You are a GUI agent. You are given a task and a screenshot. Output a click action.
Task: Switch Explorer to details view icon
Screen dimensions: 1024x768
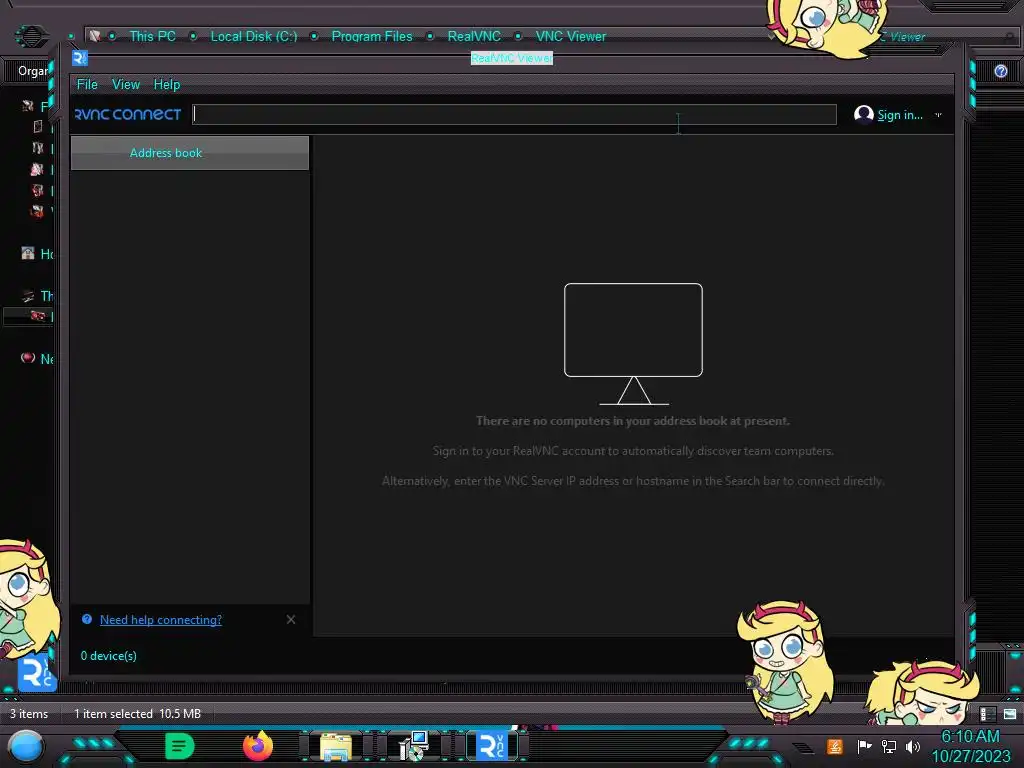click(x=987, y=714)
